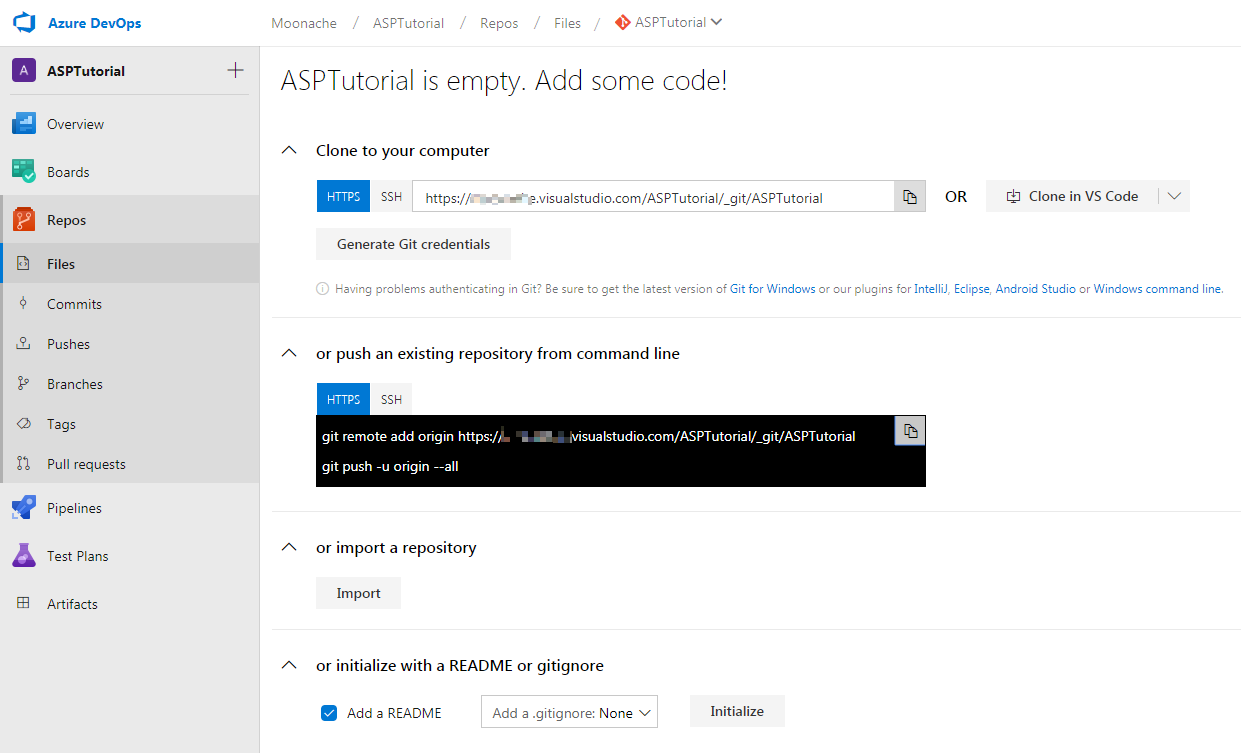This screenshot has height=753, width=1241.
Task: Copy the clone URL with the copy icon
Action: pos(910,197)
